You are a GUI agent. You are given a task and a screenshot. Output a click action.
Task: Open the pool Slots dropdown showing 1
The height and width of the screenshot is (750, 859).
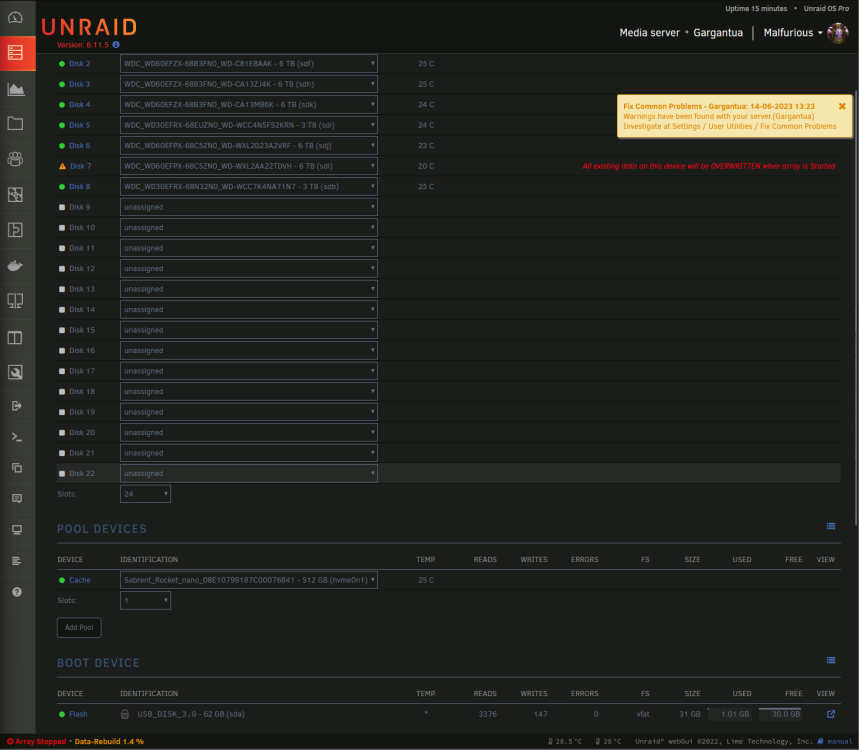point(145,600)
